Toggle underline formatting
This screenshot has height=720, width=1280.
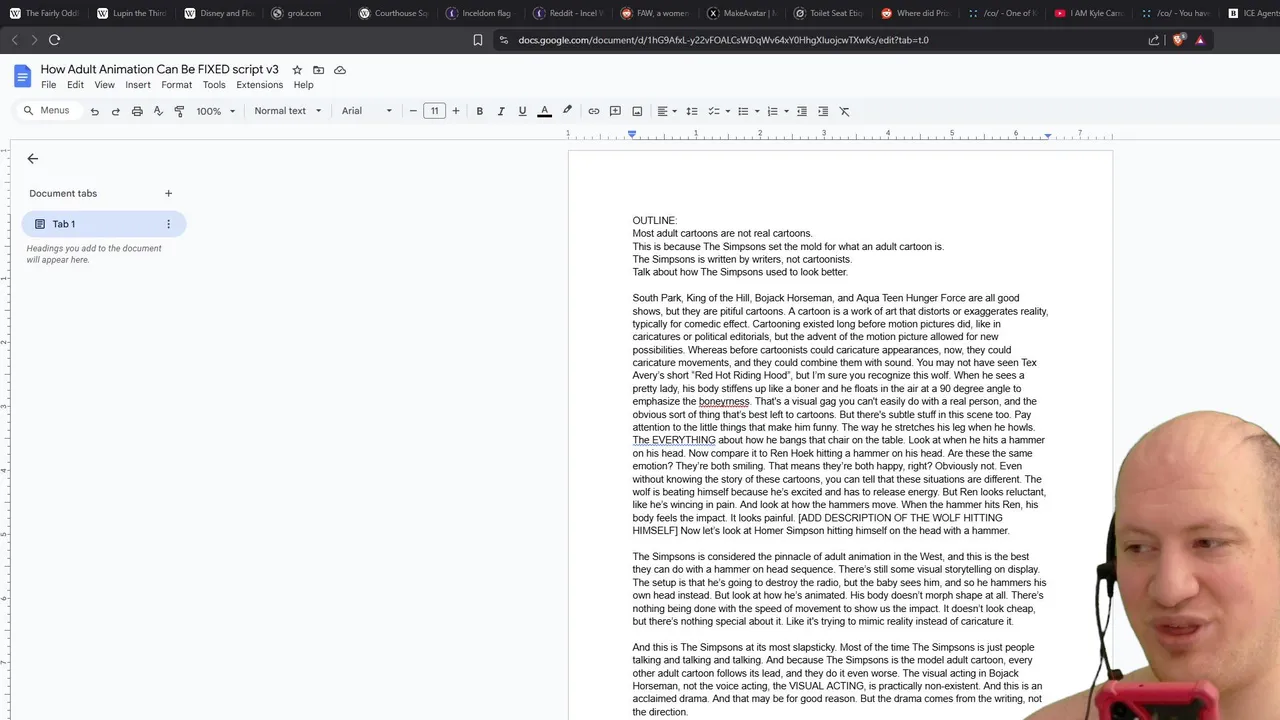[522, 111]
